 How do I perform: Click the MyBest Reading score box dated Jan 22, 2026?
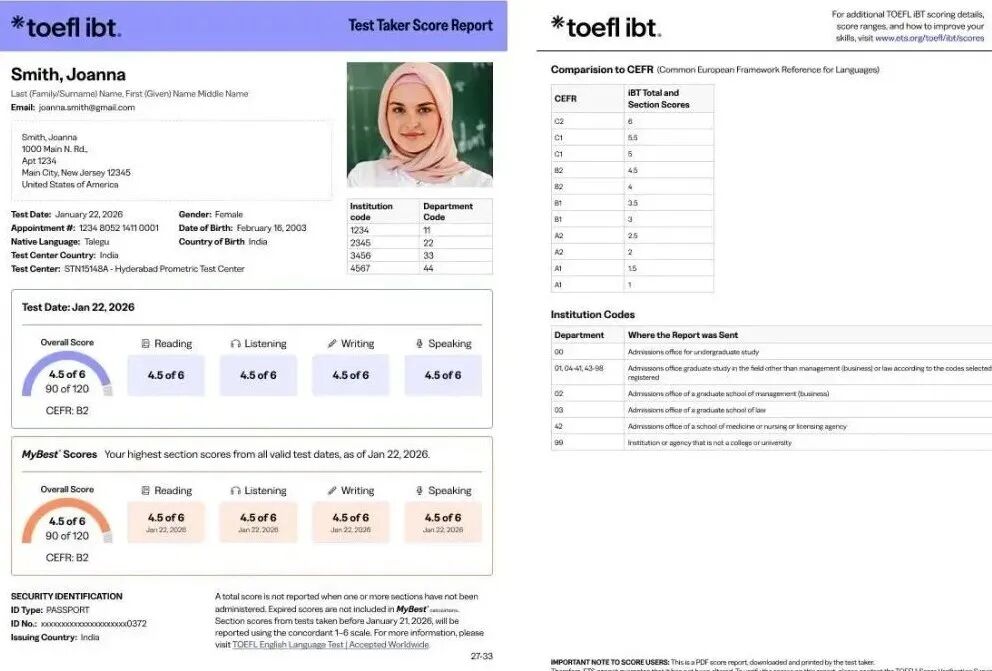(166, 522)
